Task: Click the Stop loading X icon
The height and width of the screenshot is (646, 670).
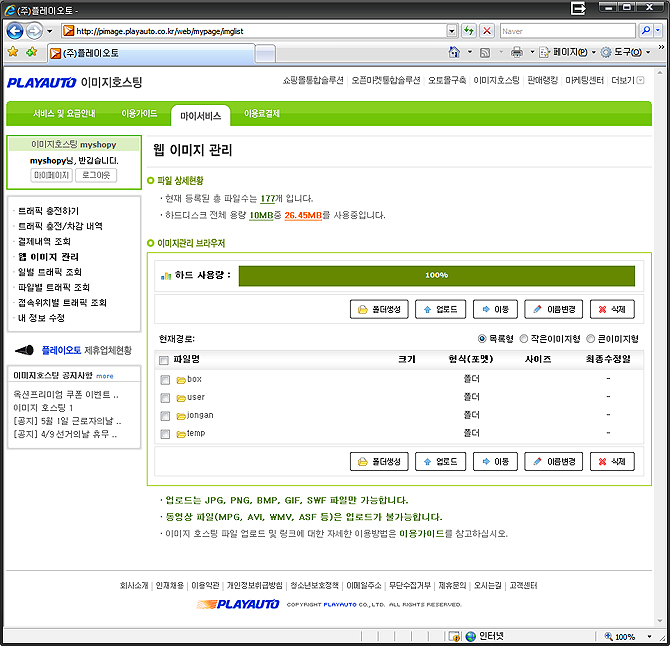Action: tap(486, 31)
